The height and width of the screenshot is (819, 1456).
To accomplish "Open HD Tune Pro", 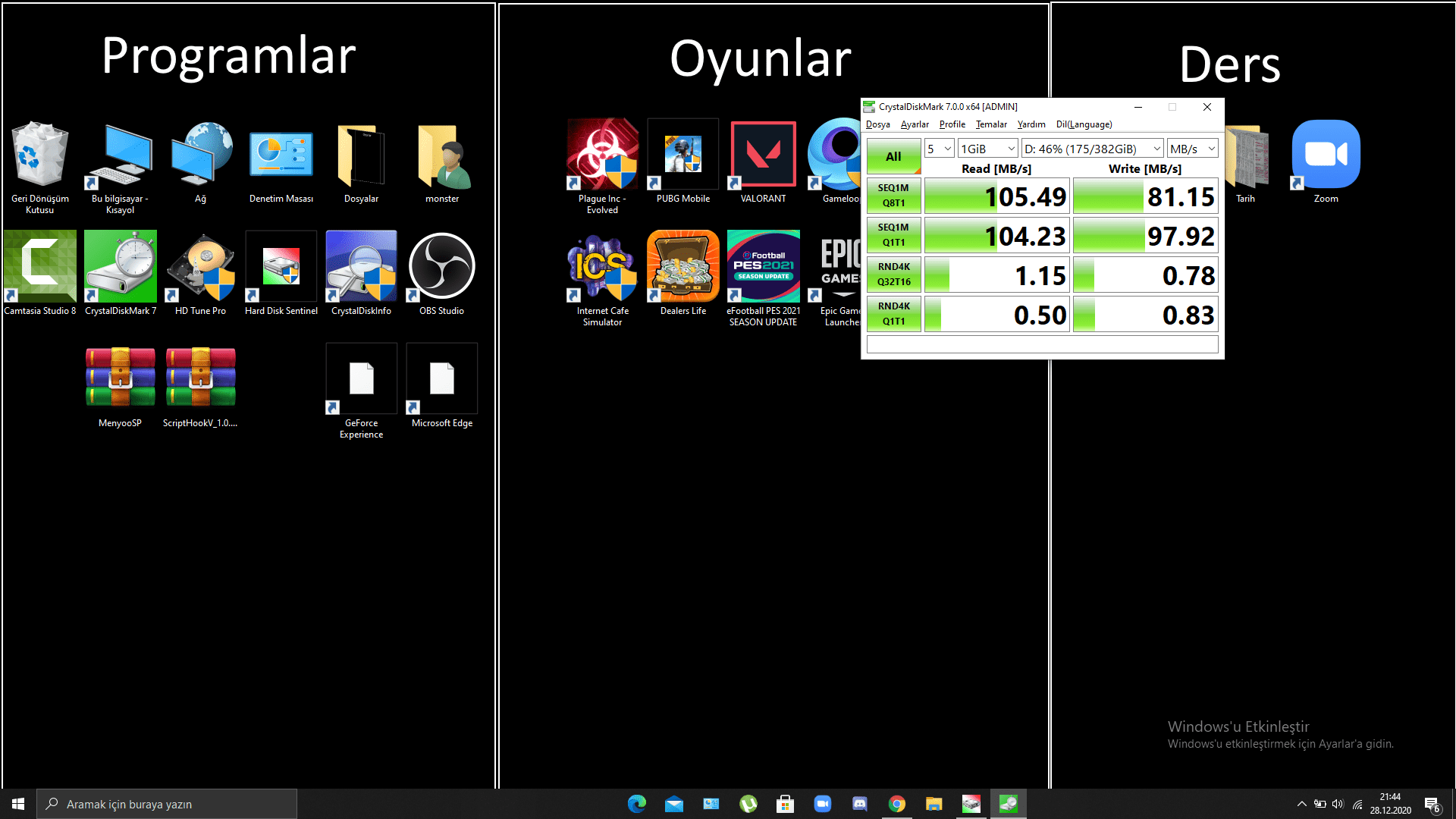I will [200, 266].
